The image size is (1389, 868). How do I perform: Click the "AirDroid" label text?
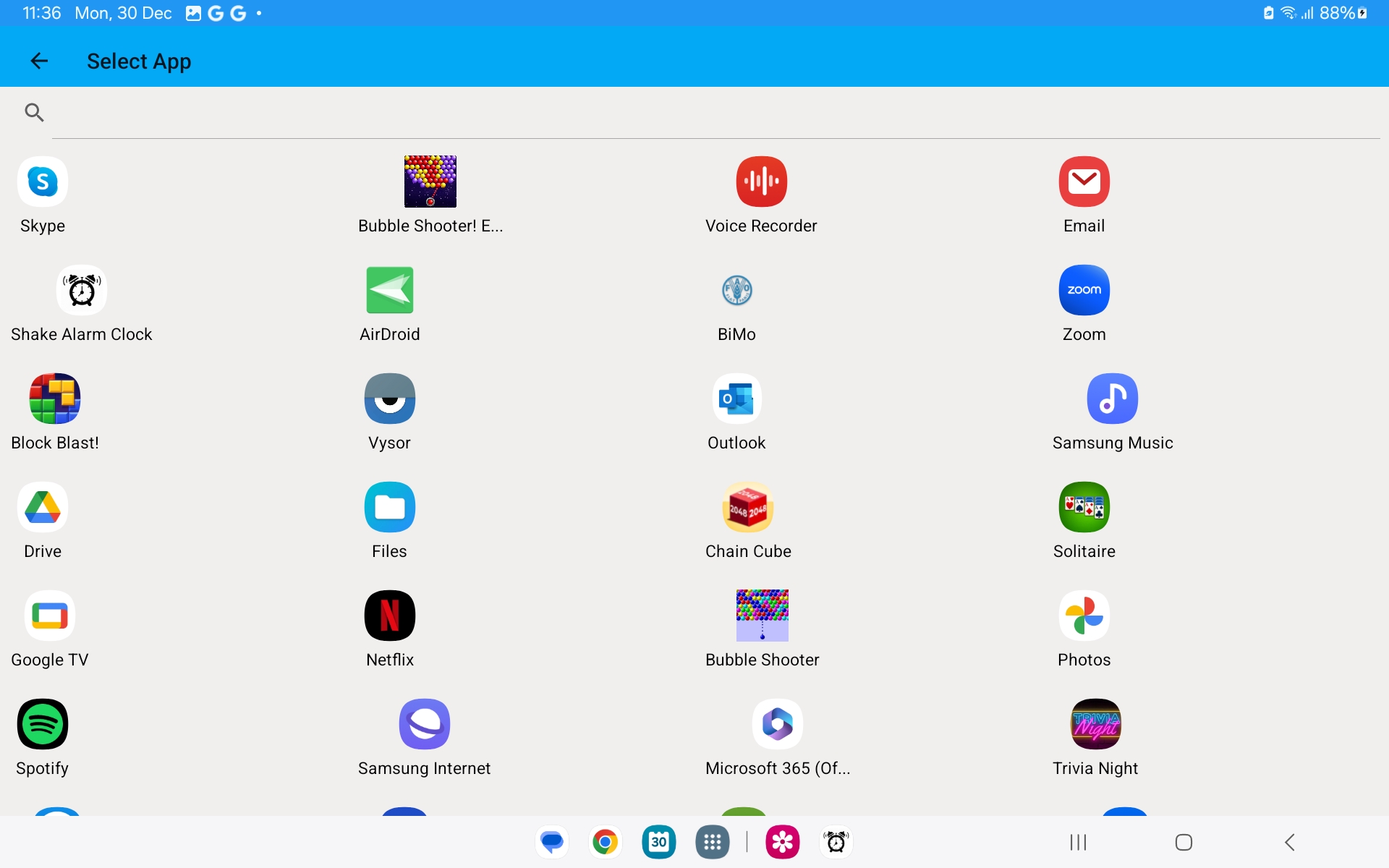click(x=389, y=334)
